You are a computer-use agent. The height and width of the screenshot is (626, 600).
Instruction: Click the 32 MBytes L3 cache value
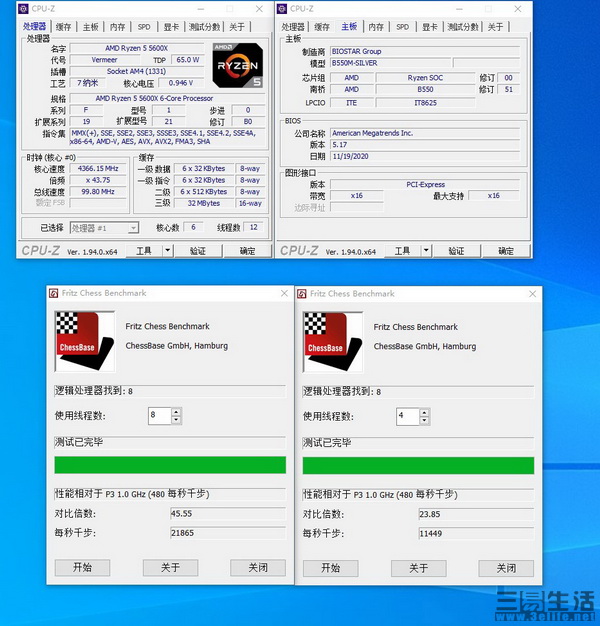click(204, 203)
